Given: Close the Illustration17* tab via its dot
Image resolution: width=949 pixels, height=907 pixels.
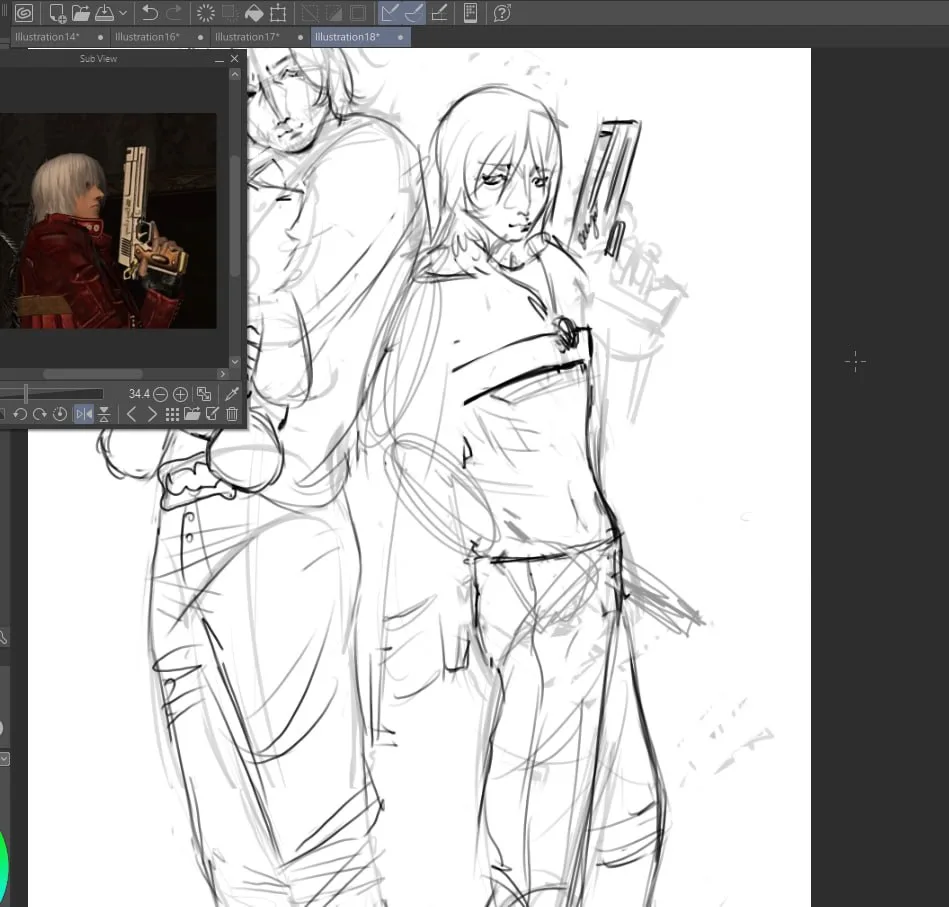Looking at the screenshot, I should (300, 38).
